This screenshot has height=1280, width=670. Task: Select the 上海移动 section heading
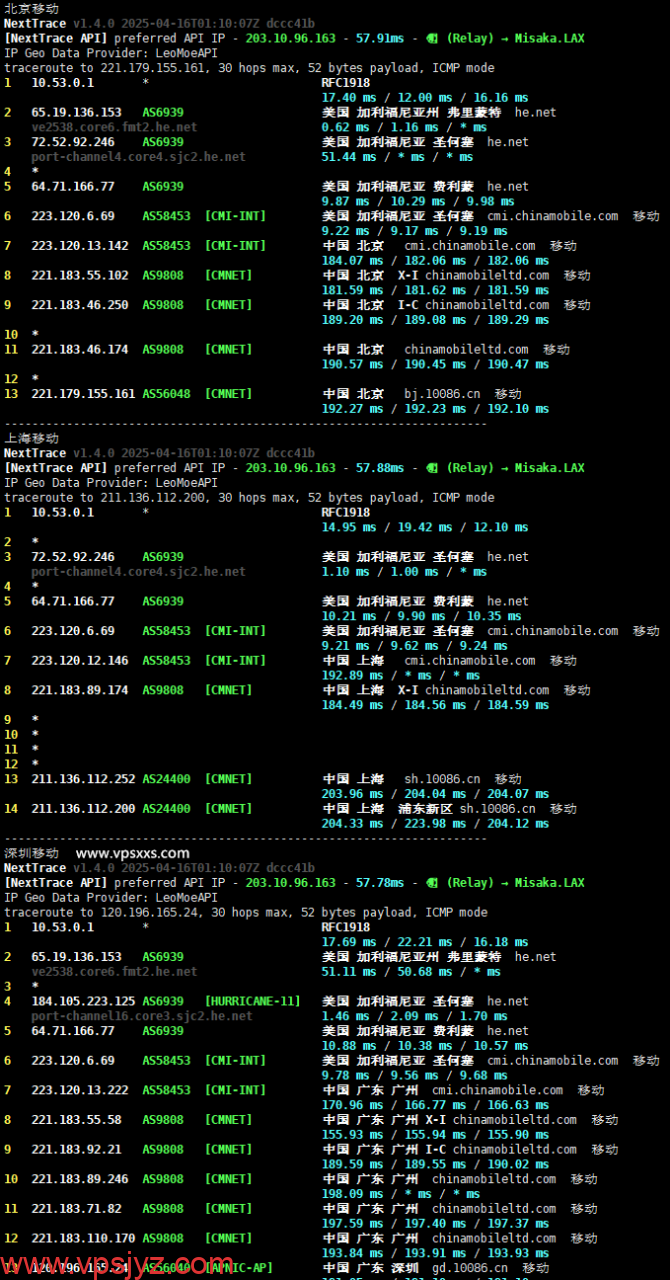click(x=31, y=438)
